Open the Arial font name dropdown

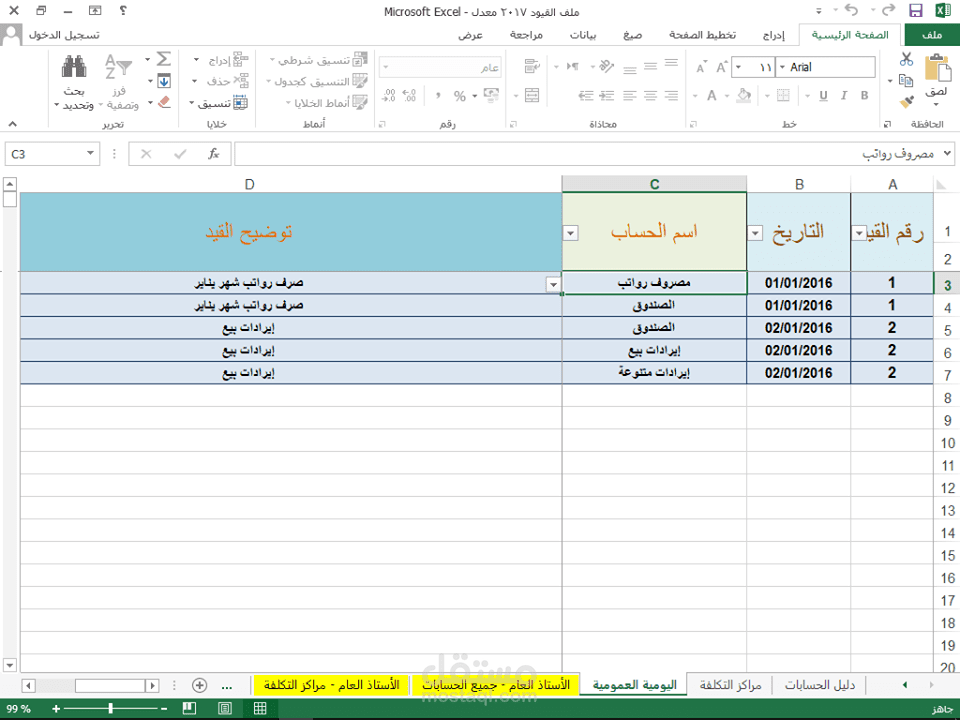pos(782,67)
